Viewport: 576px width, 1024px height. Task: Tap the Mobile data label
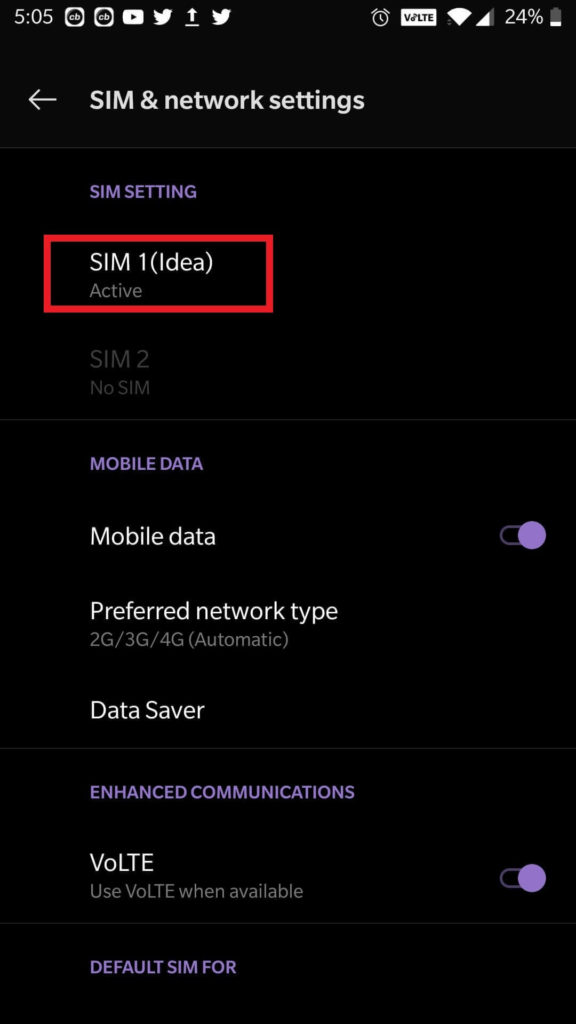point(153,536)
